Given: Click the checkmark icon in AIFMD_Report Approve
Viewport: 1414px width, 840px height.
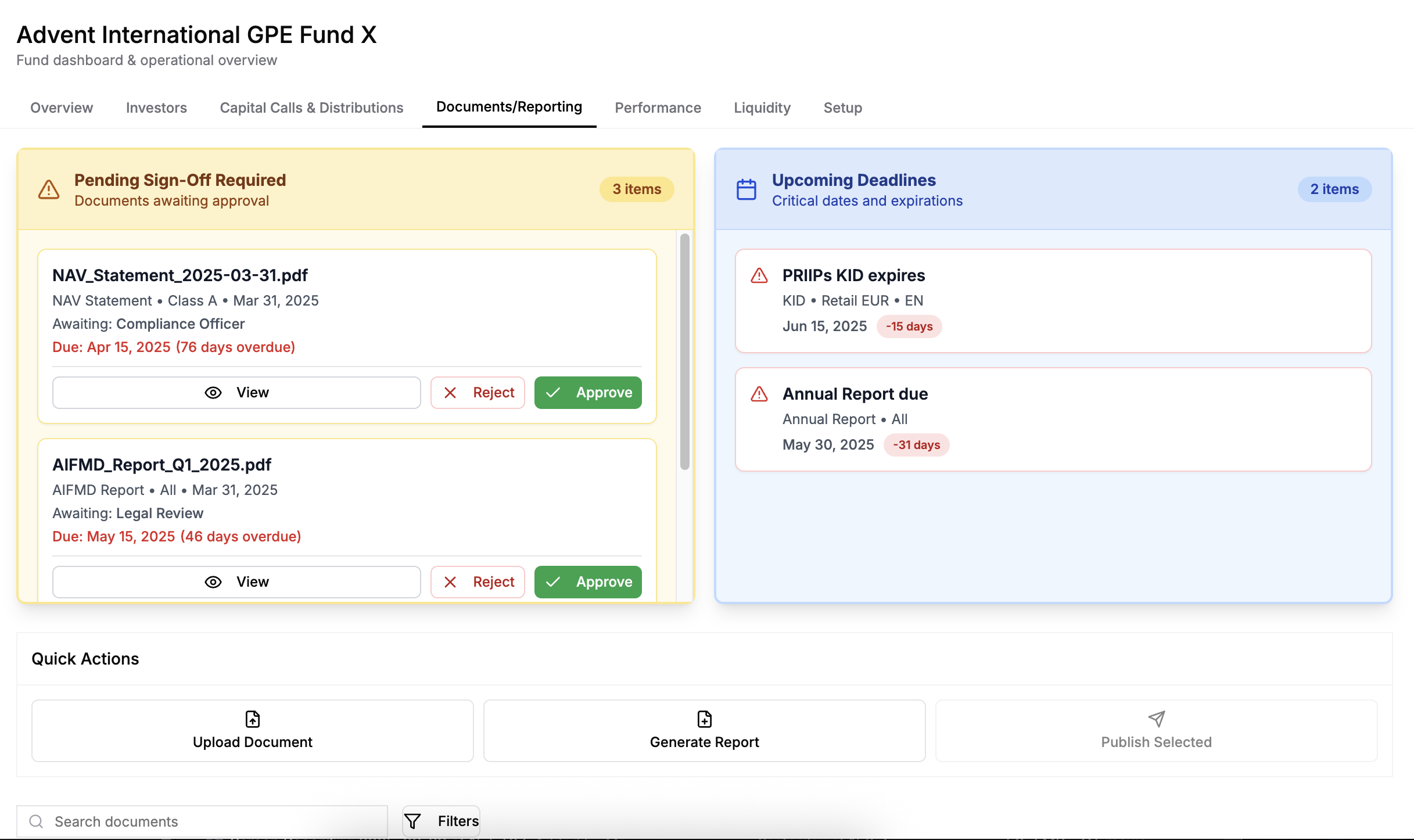Looking at the screenshot, I should point(553,582).
